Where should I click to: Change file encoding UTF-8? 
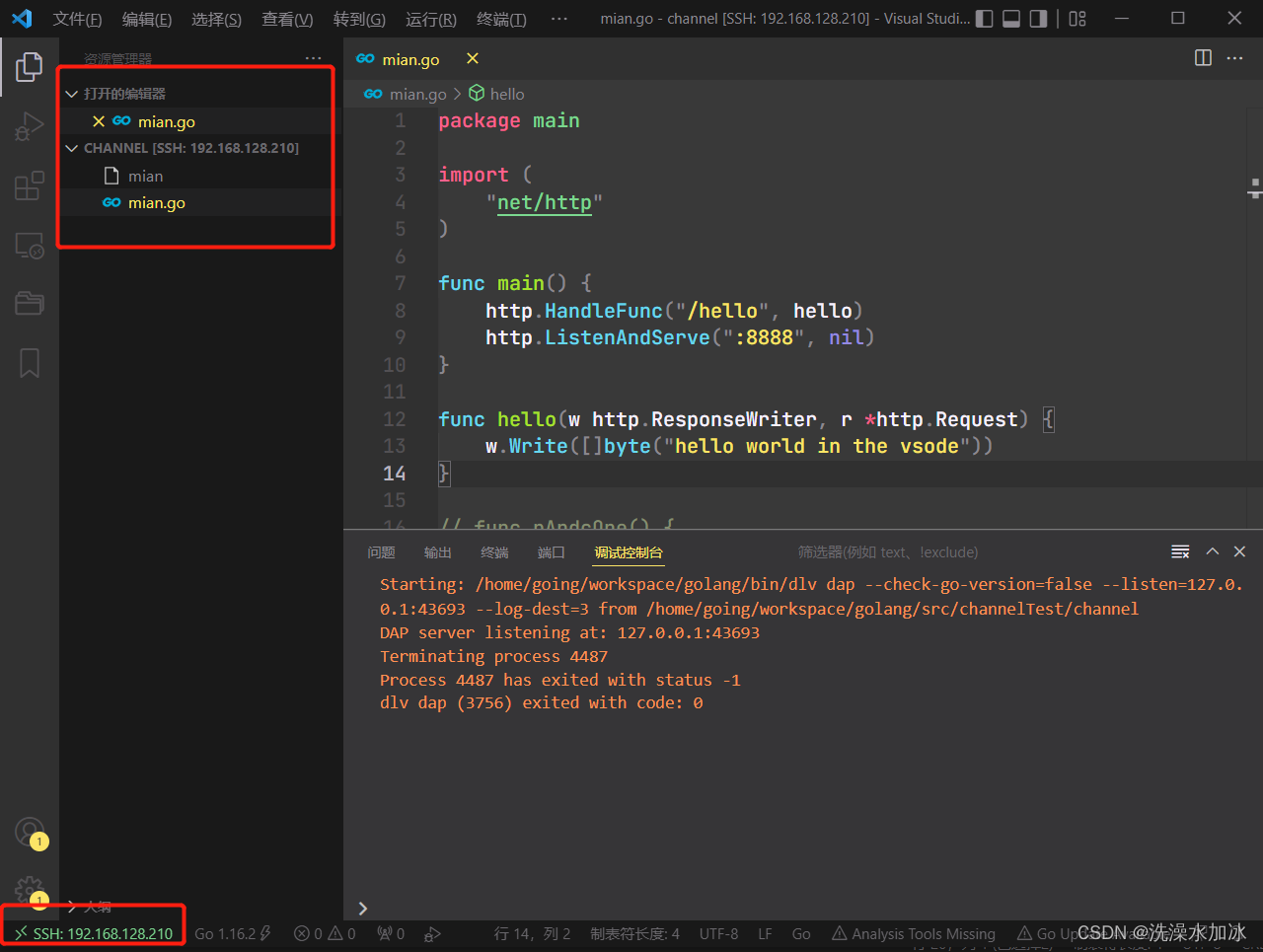[718, 933]
